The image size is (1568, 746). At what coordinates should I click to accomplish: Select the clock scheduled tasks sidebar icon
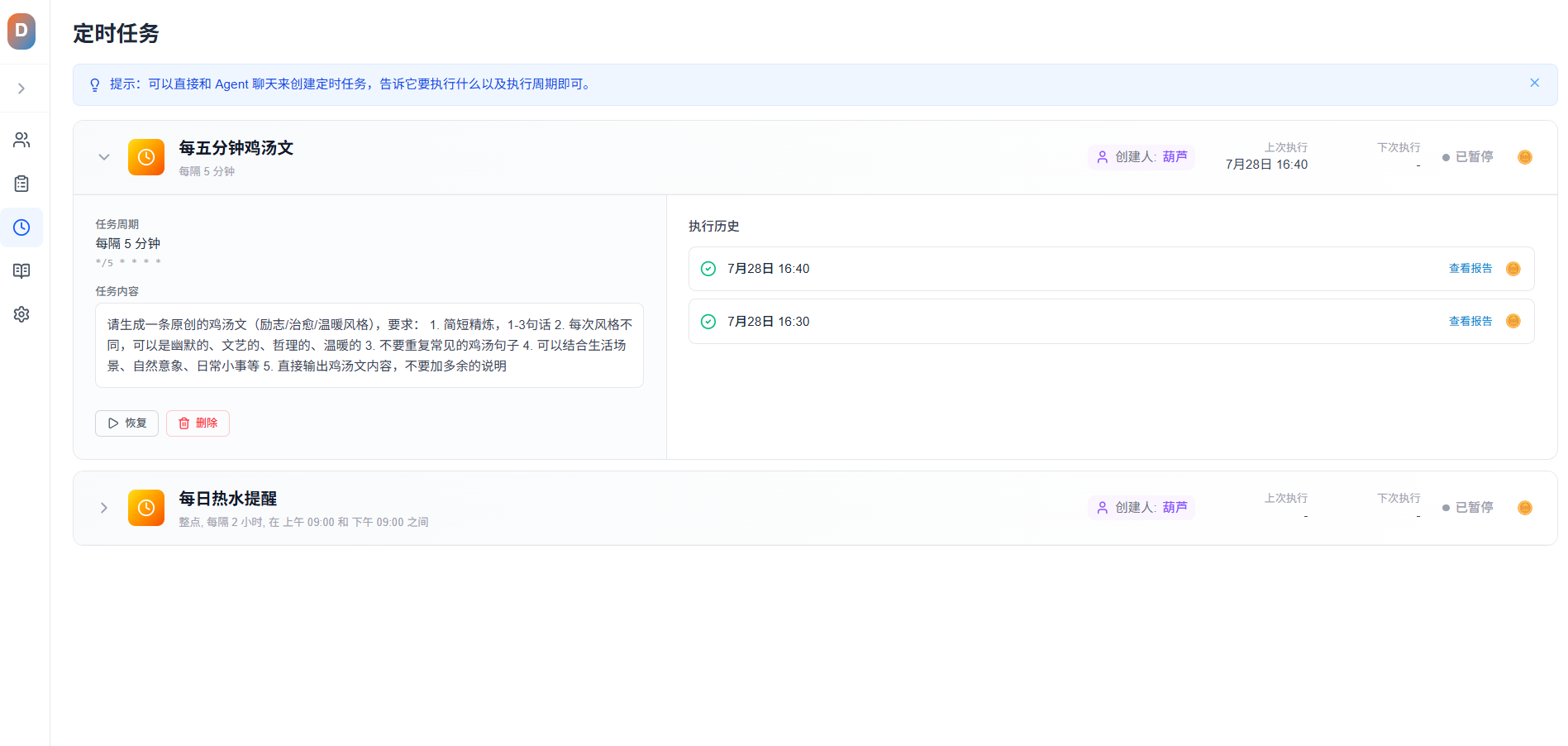coord(21,227)
